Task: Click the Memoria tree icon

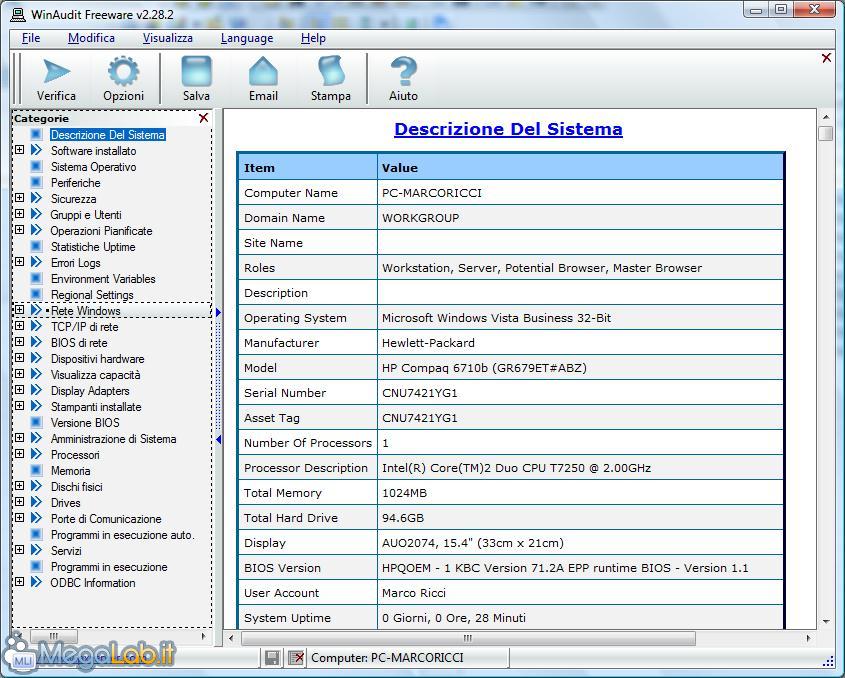Action: (x=37, y=471)
